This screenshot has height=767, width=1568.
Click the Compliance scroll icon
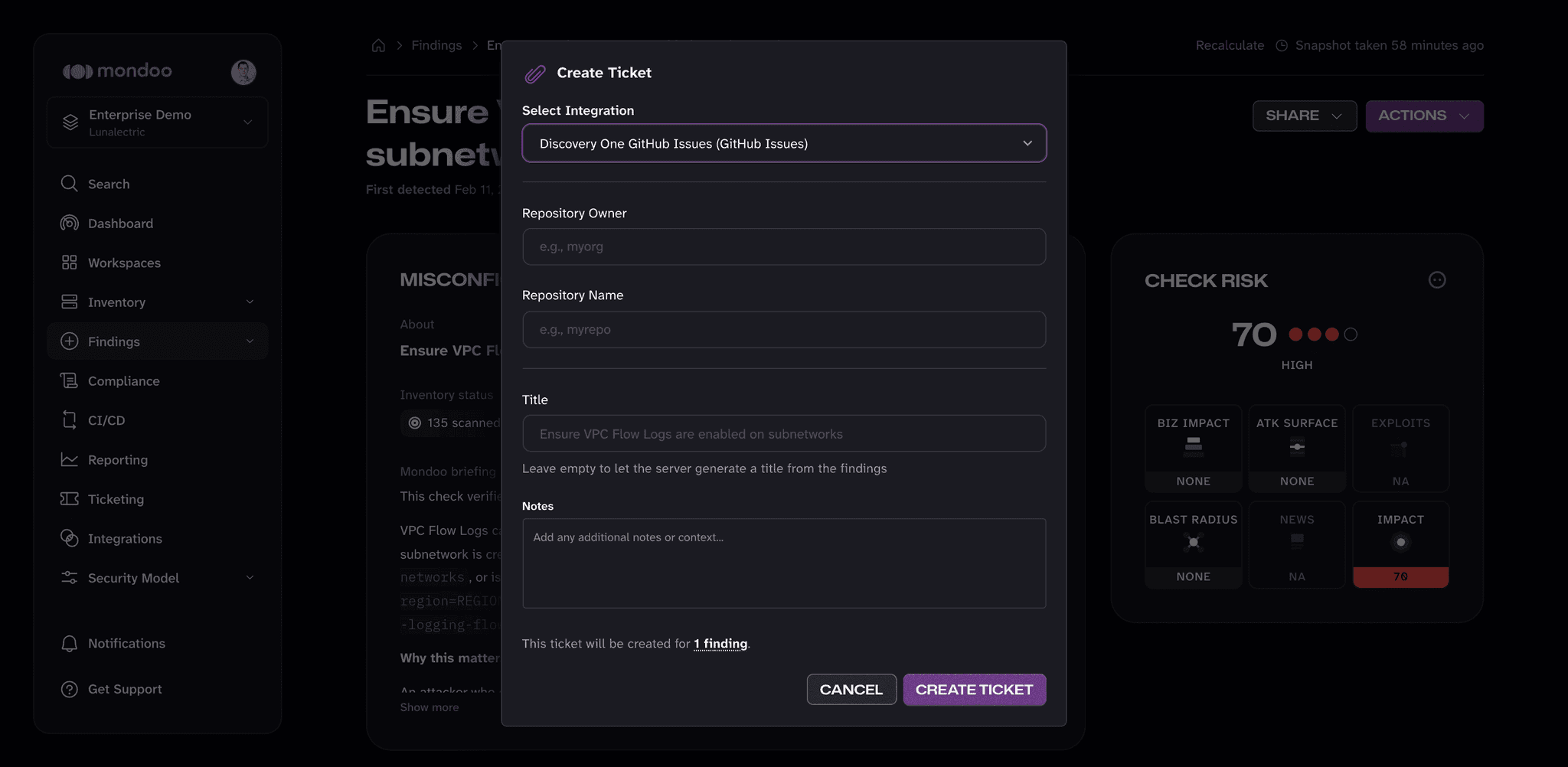pos(69,380)
